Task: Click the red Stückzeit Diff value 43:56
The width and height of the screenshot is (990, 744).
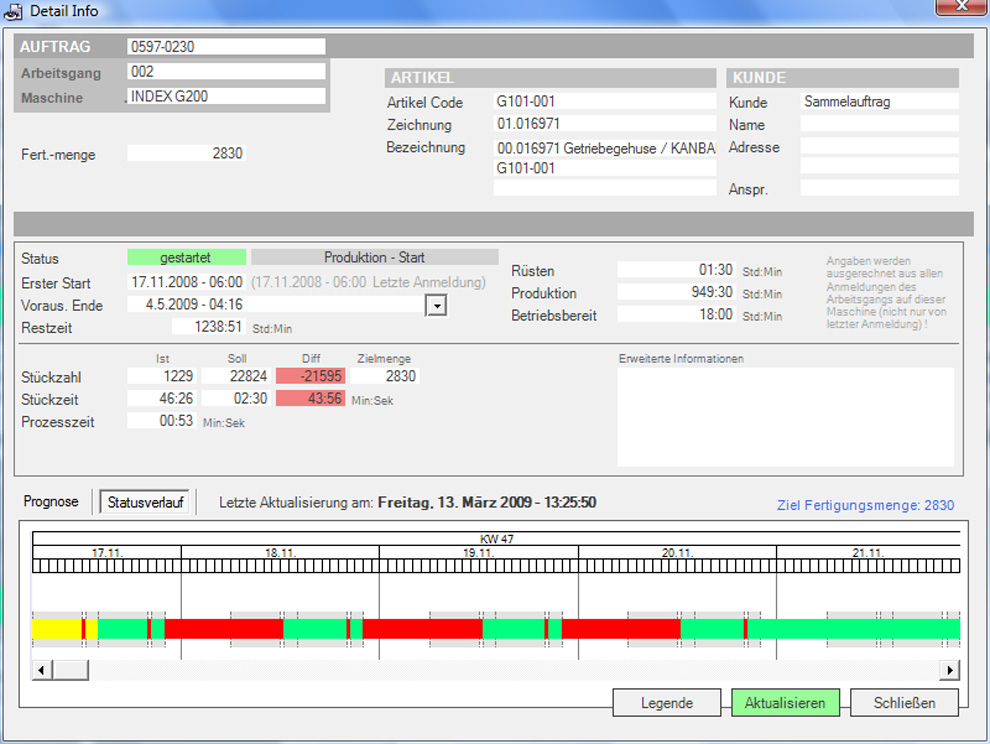Action: tap(311, 399)
